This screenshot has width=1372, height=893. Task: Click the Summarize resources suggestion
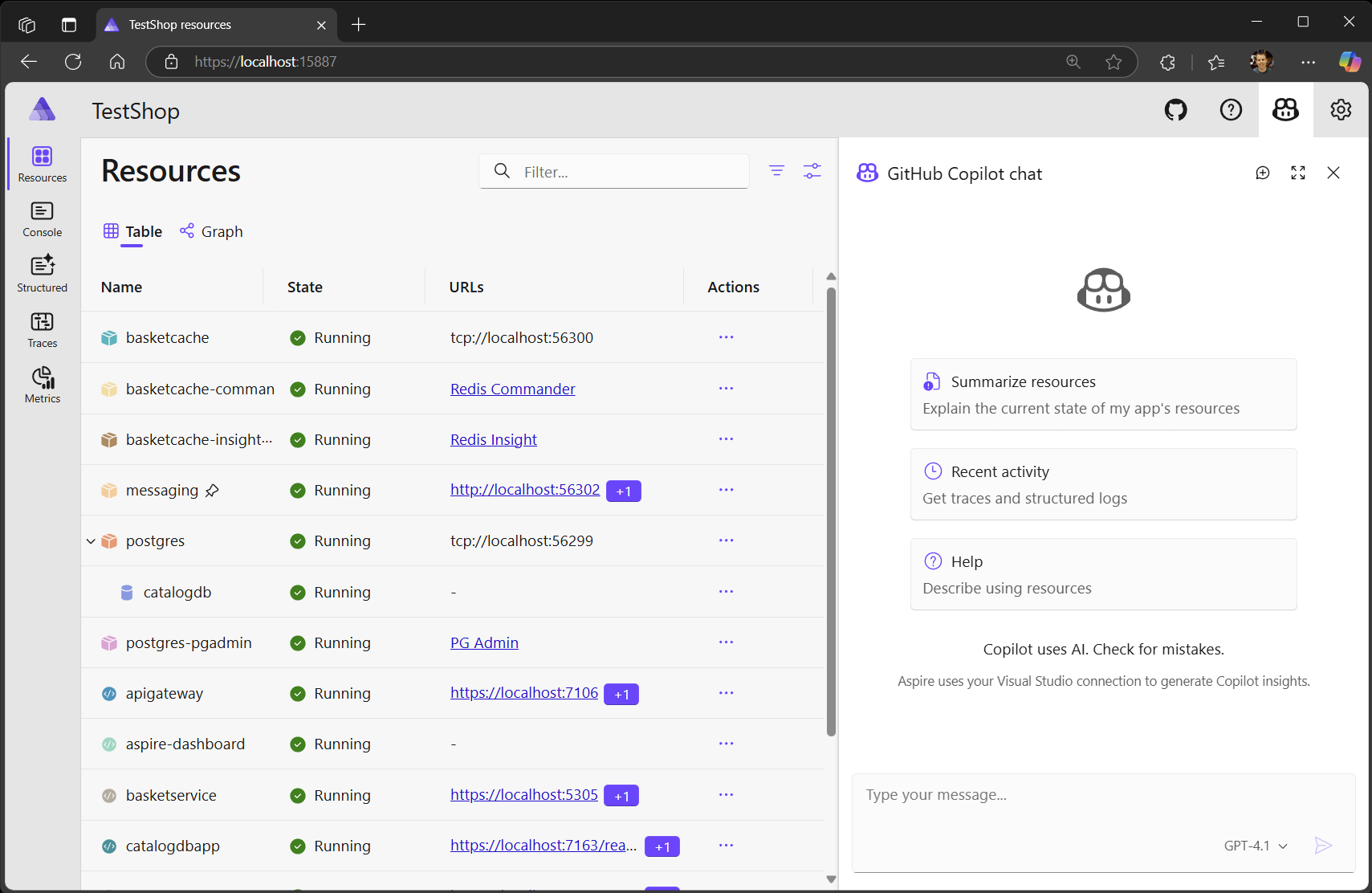[x=1103, y=394]
